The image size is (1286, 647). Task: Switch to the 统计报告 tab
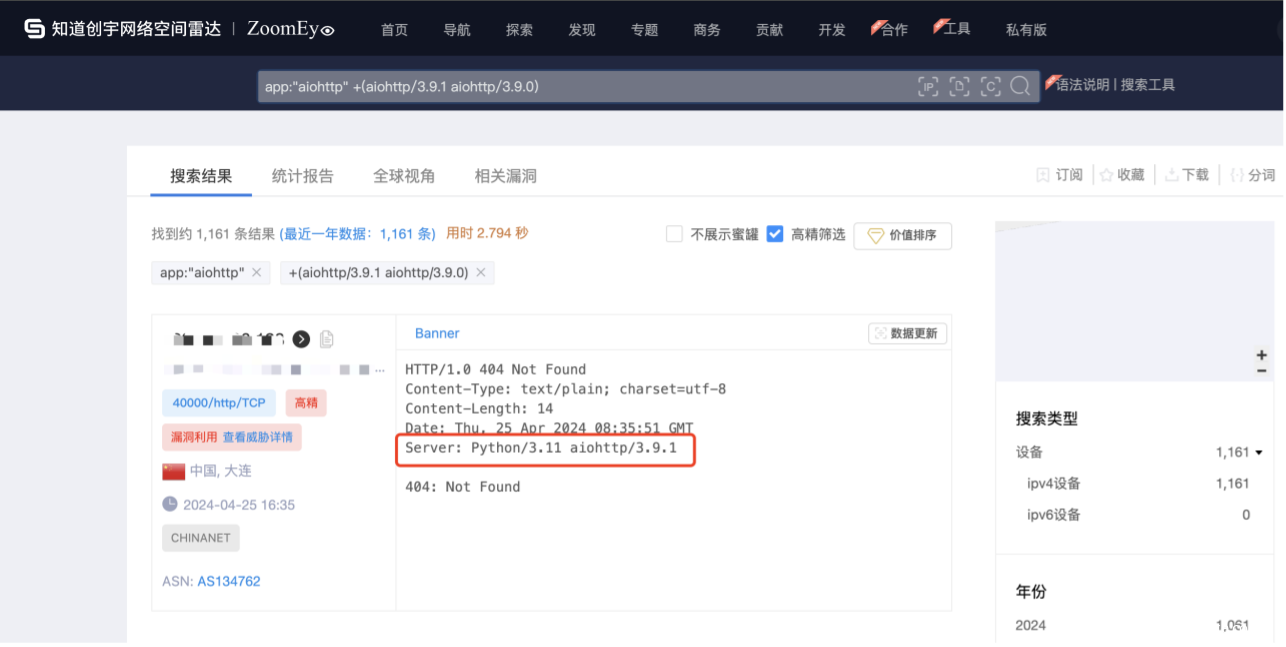(x=302, y=176)
